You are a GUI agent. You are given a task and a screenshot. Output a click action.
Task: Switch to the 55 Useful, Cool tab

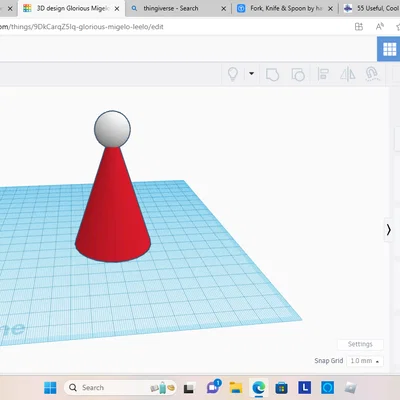[372, 8]
